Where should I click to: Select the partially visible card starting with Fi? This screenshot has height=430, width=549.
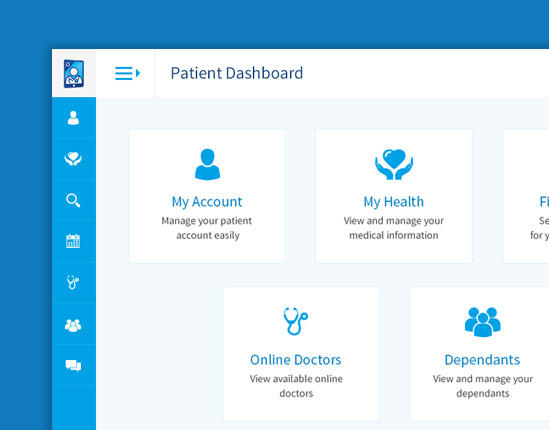[526, 196]
